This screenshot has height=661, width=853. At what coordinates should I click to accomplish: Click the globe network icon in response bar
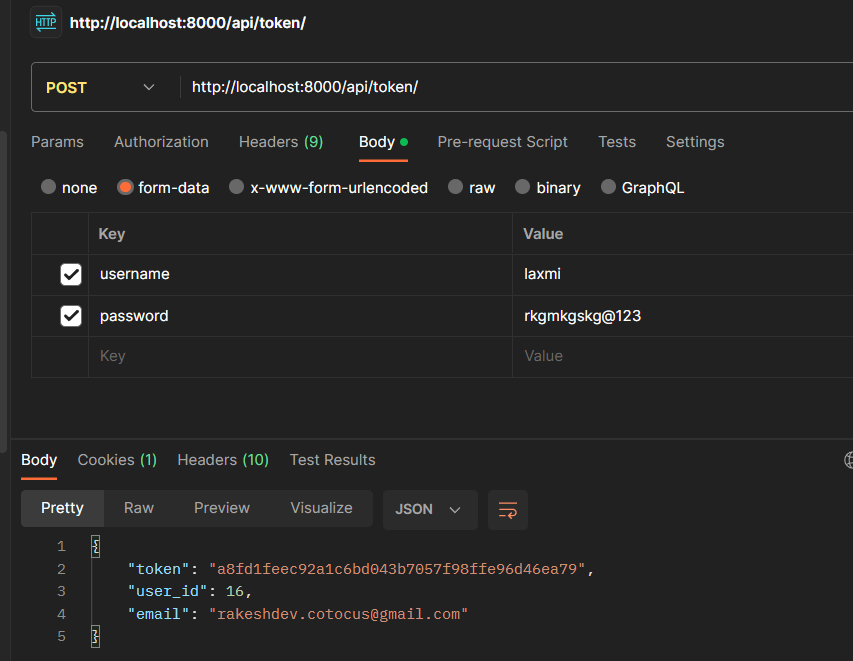[849, 460]
